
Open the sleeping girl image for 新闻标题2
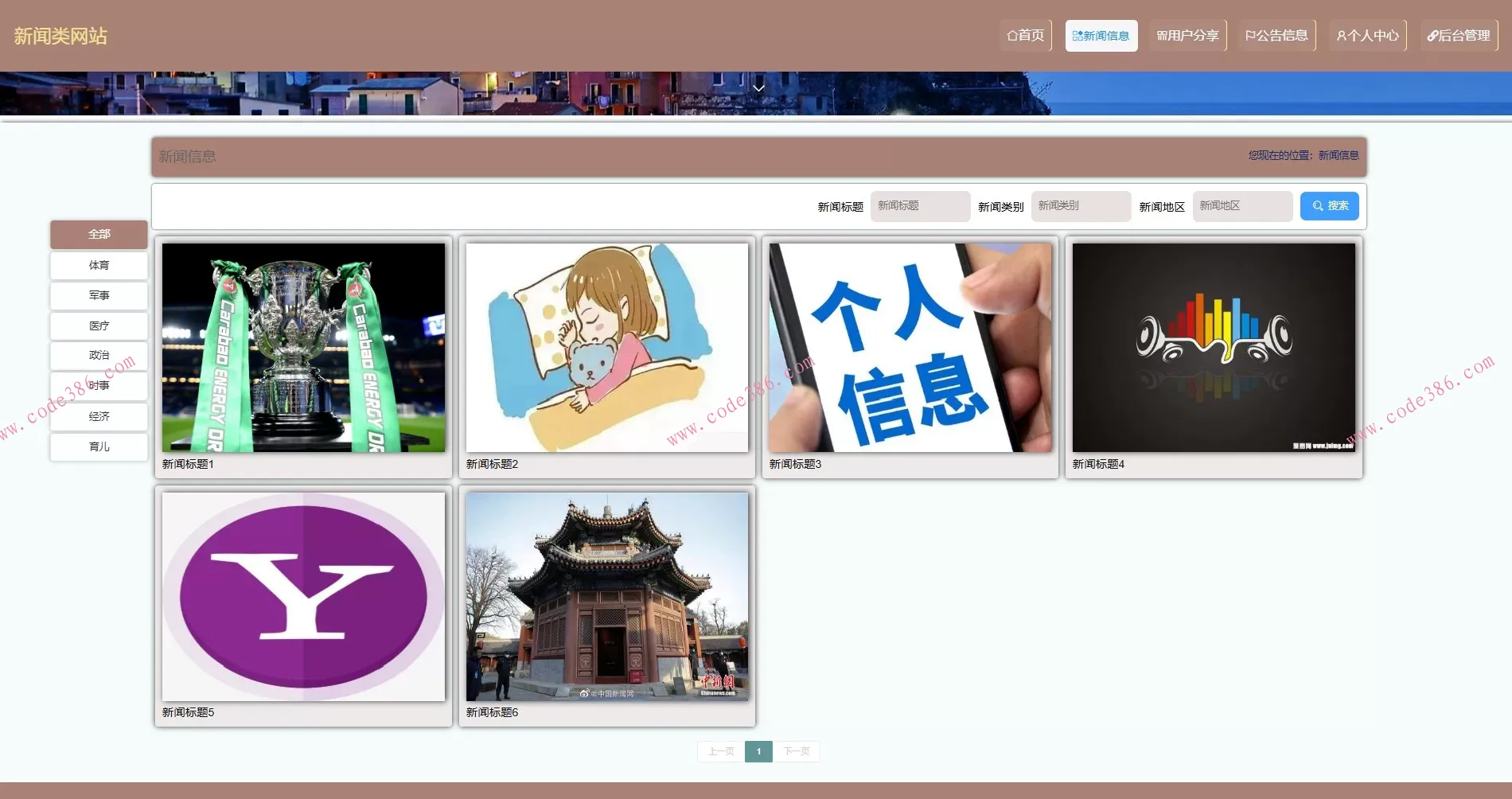click(607, 348)
